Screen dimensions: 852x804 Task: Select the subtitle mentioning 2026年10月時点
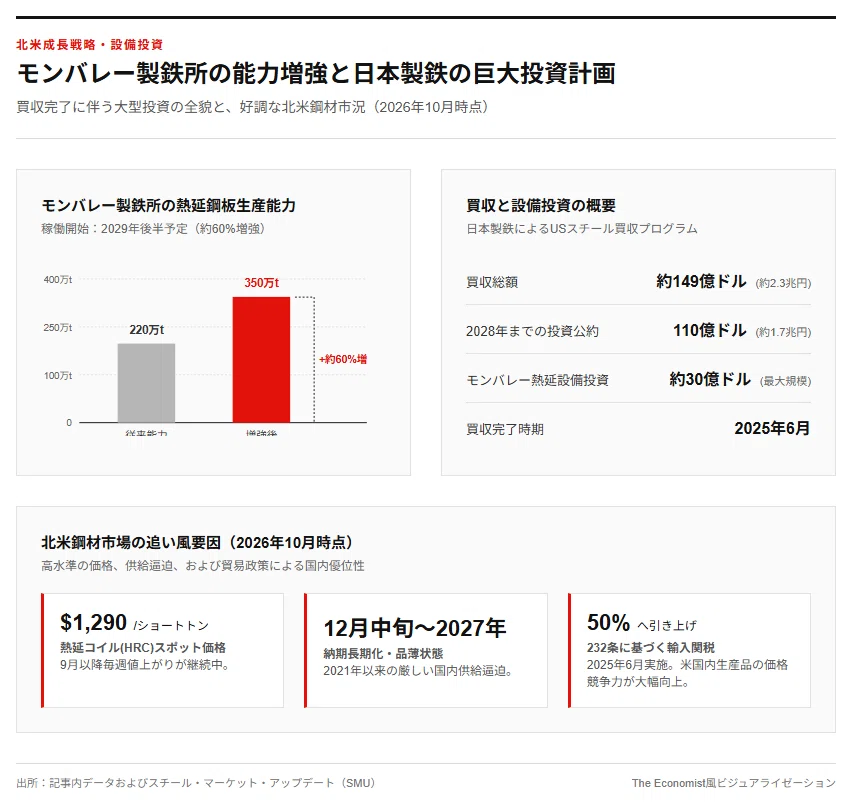pos(252,107)
